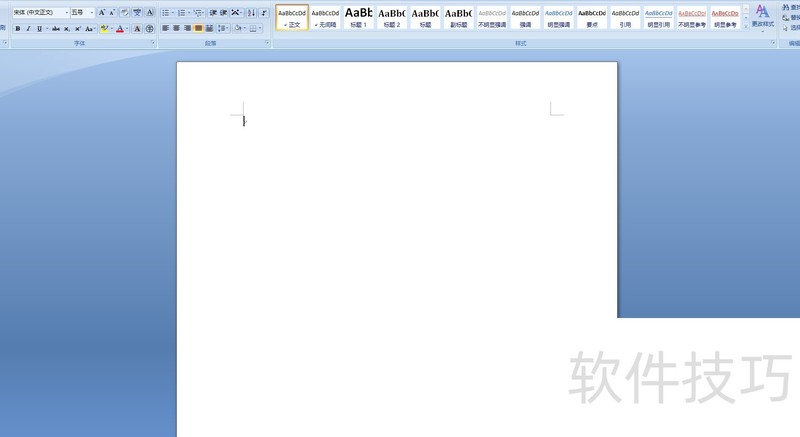
Task: Toggle subscript formatting
Action: coord(66,29)
